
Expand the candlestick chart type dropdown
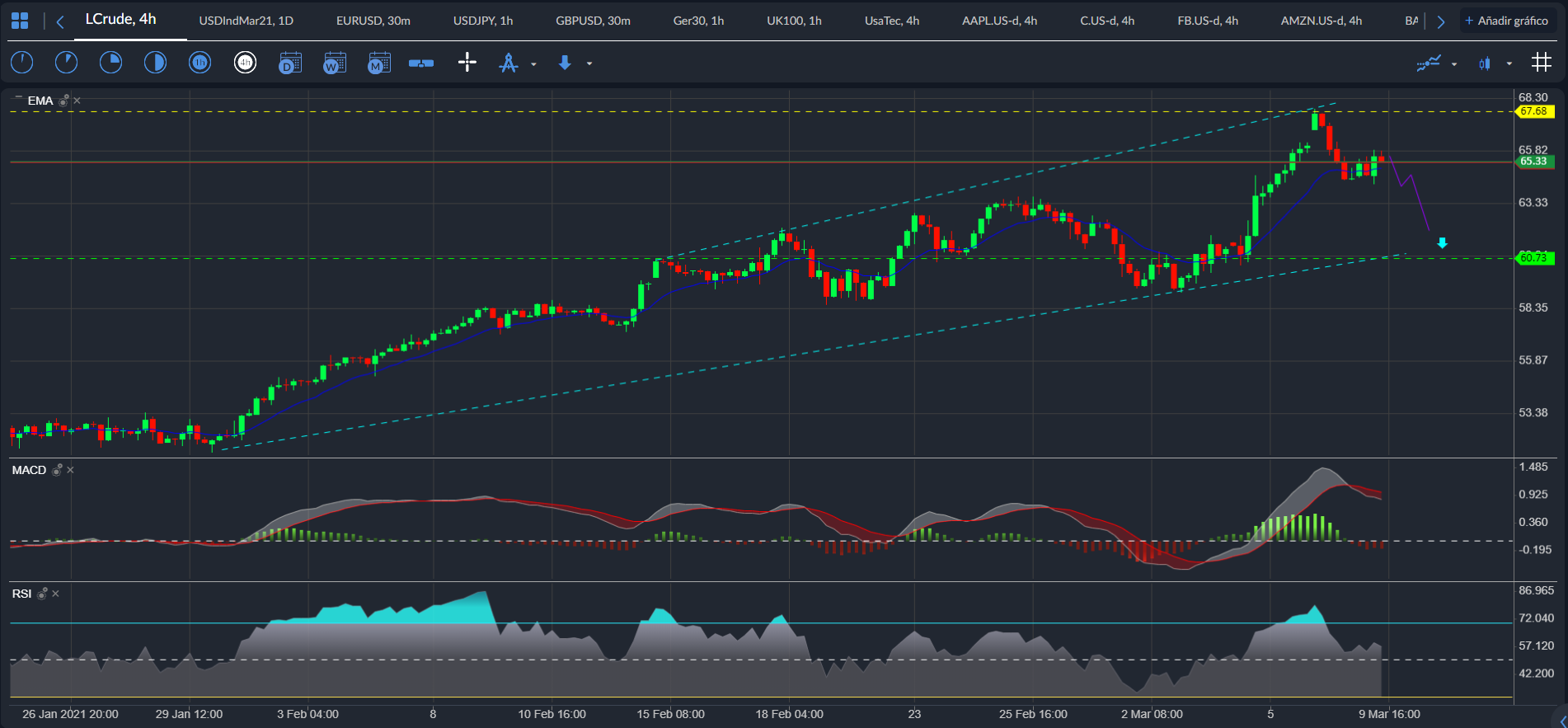[x=1509, y=64]
